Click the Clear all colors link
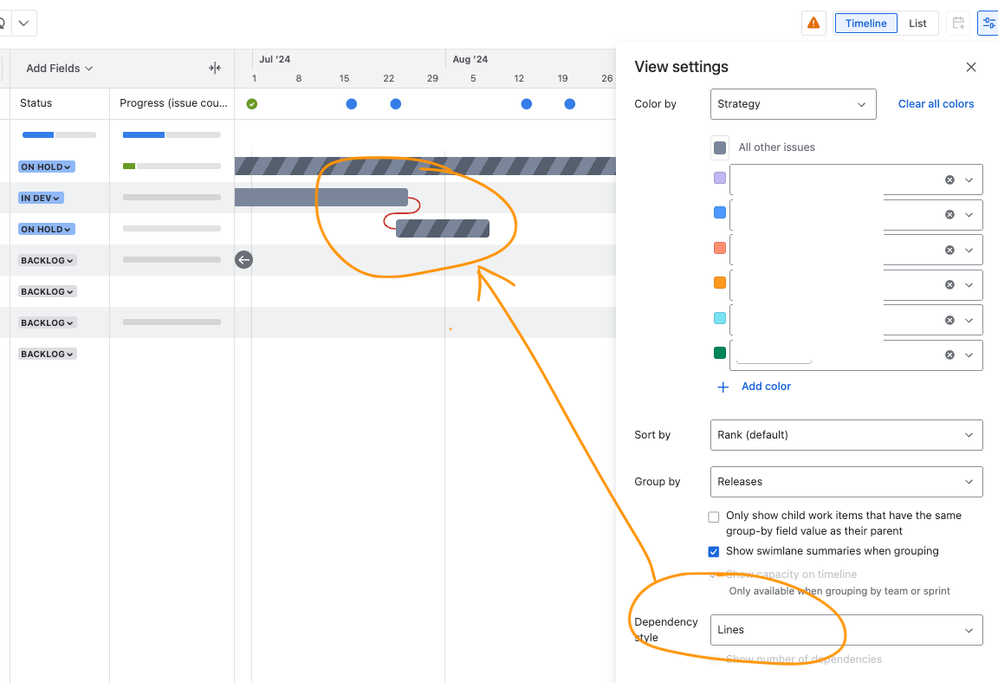This screenshot has height=683, width=998. pos(936,104)
